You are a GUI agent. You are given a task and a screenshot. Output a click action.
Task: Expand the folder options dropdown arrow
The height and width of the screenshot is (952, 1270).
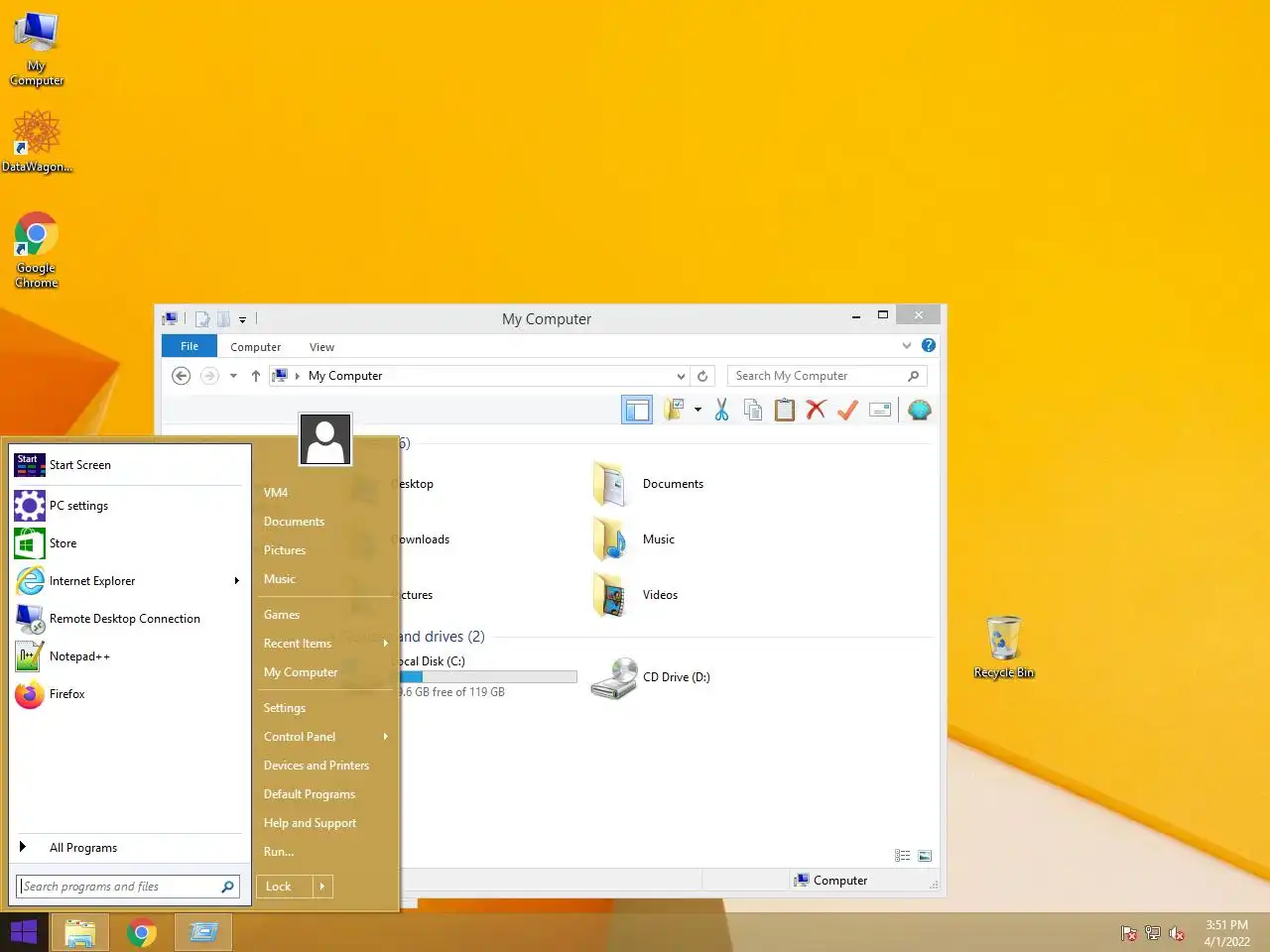click(698, 410)
